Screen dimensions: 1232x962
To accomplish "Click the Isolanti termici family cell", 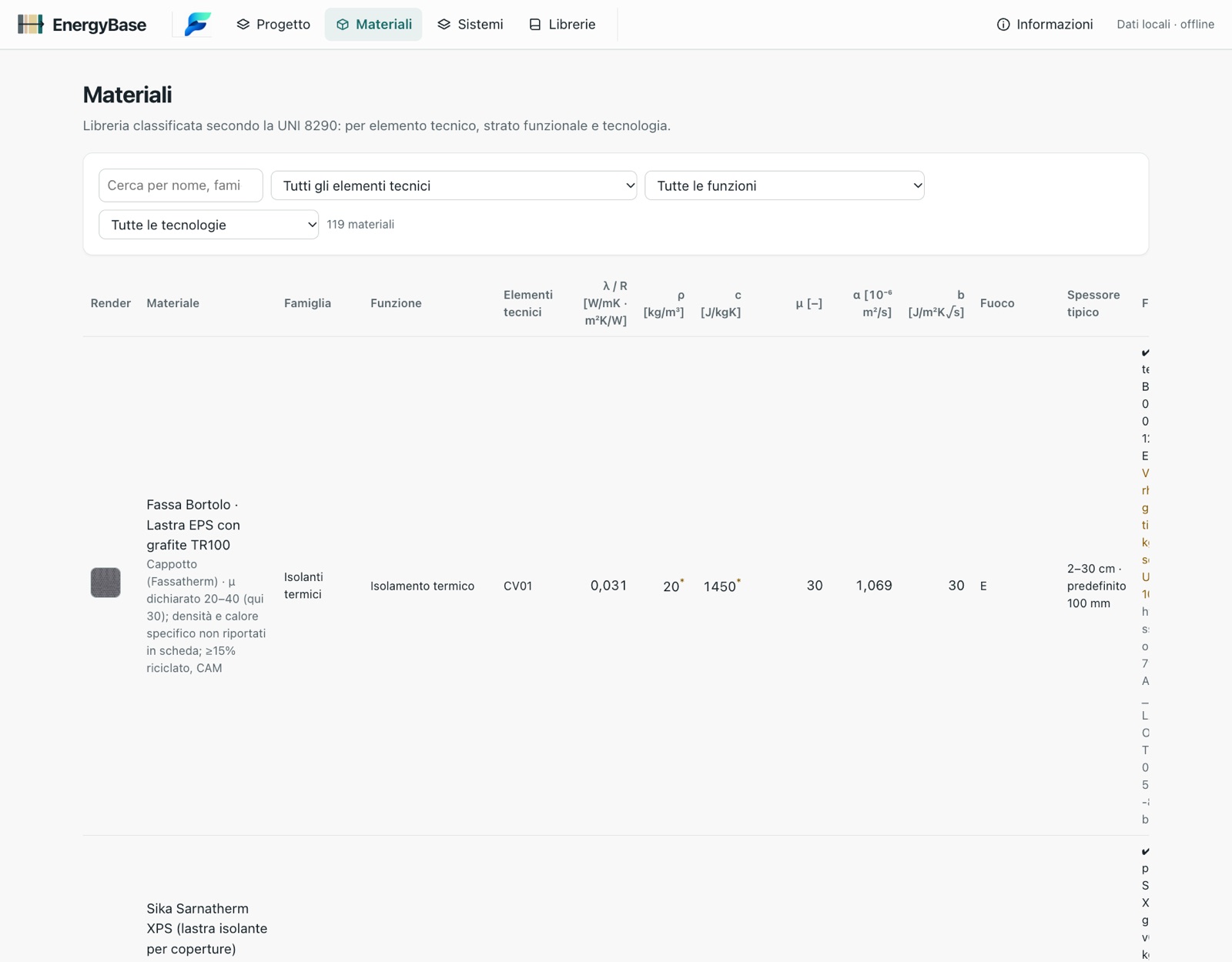I will pos(303,586).
